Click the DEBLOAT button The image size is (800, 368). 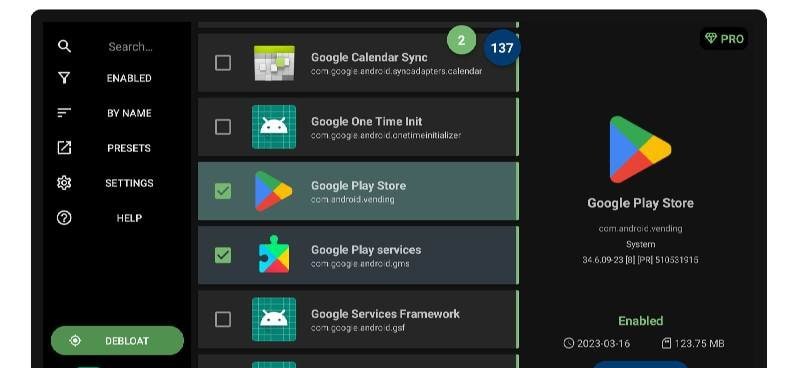pyautogui.click(x=117, y=340)
